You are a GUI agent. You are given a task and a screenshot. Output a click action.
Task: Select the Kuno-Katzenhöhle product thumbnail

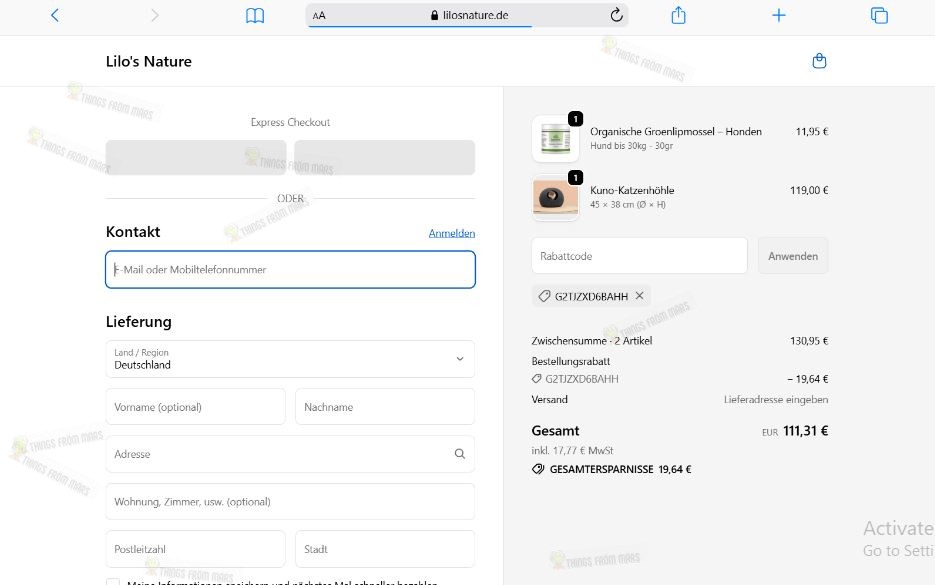point(555,197)
